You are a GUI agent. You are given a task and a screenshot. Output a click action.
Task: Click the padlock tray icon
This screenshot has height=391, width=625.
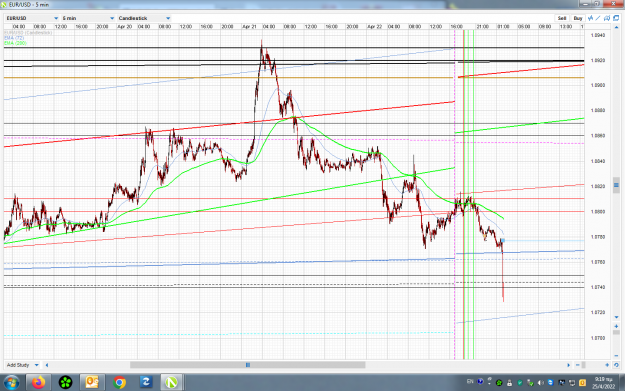pyautogui.click(x=509, y=383)
